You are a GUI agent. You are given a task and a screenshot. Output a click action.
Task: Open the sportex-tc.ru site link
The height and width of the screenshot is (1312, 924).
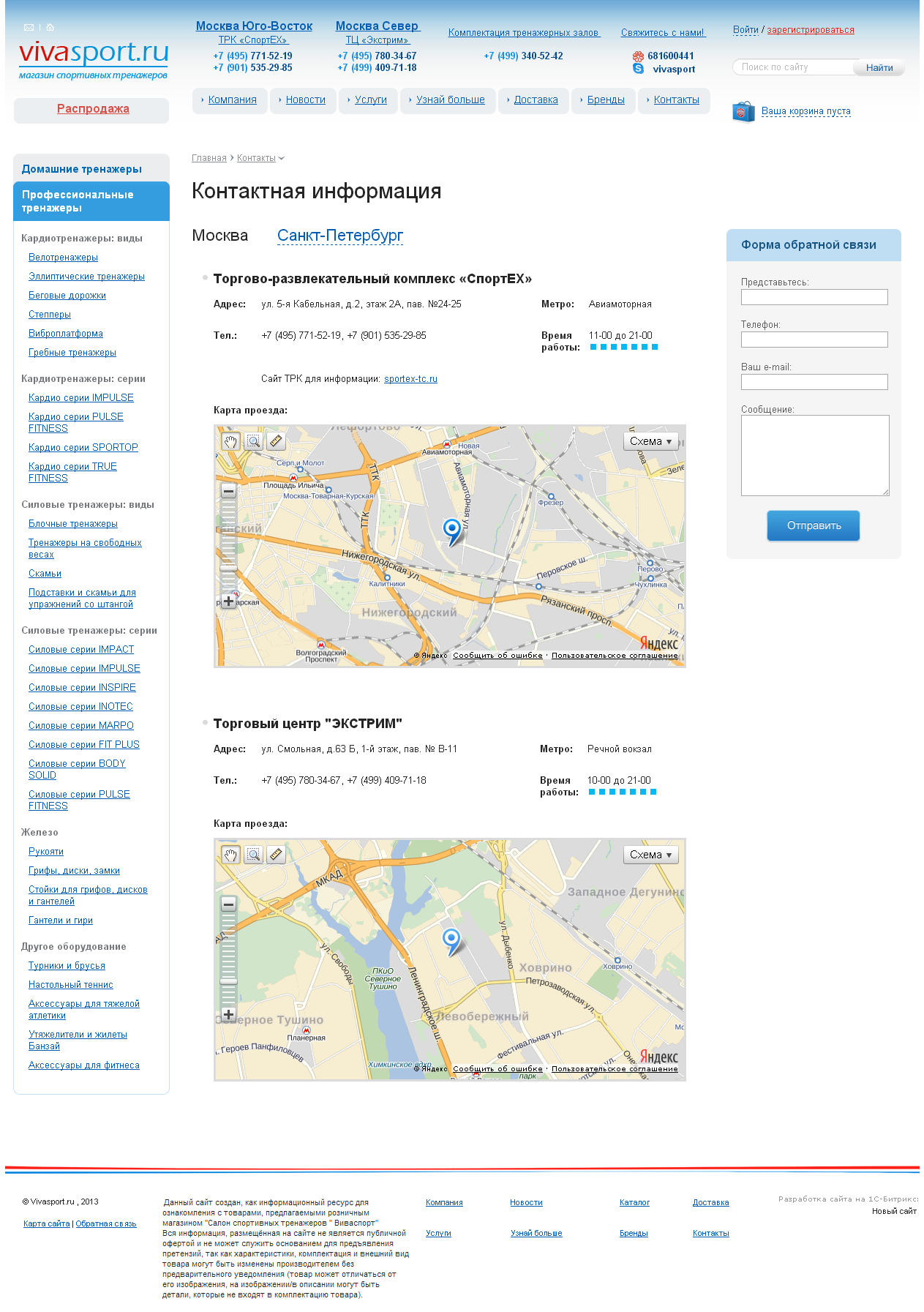410,379
